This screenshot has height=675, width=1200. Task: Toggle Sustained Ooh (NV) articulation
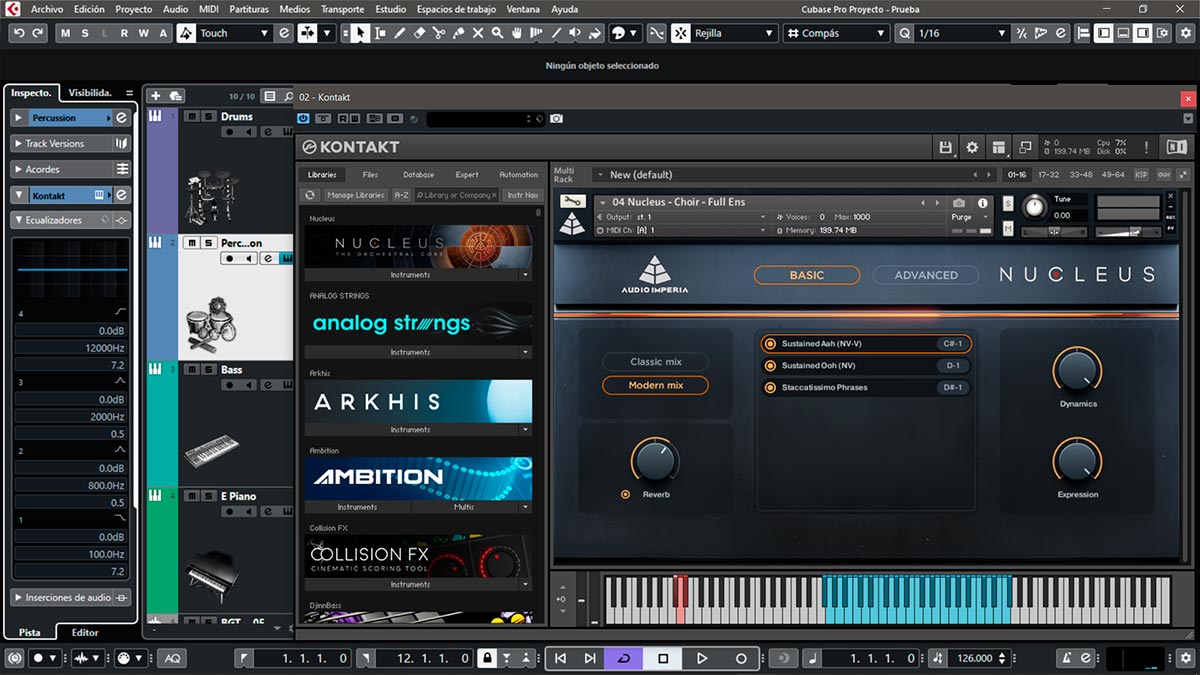(x=770, y=365)
